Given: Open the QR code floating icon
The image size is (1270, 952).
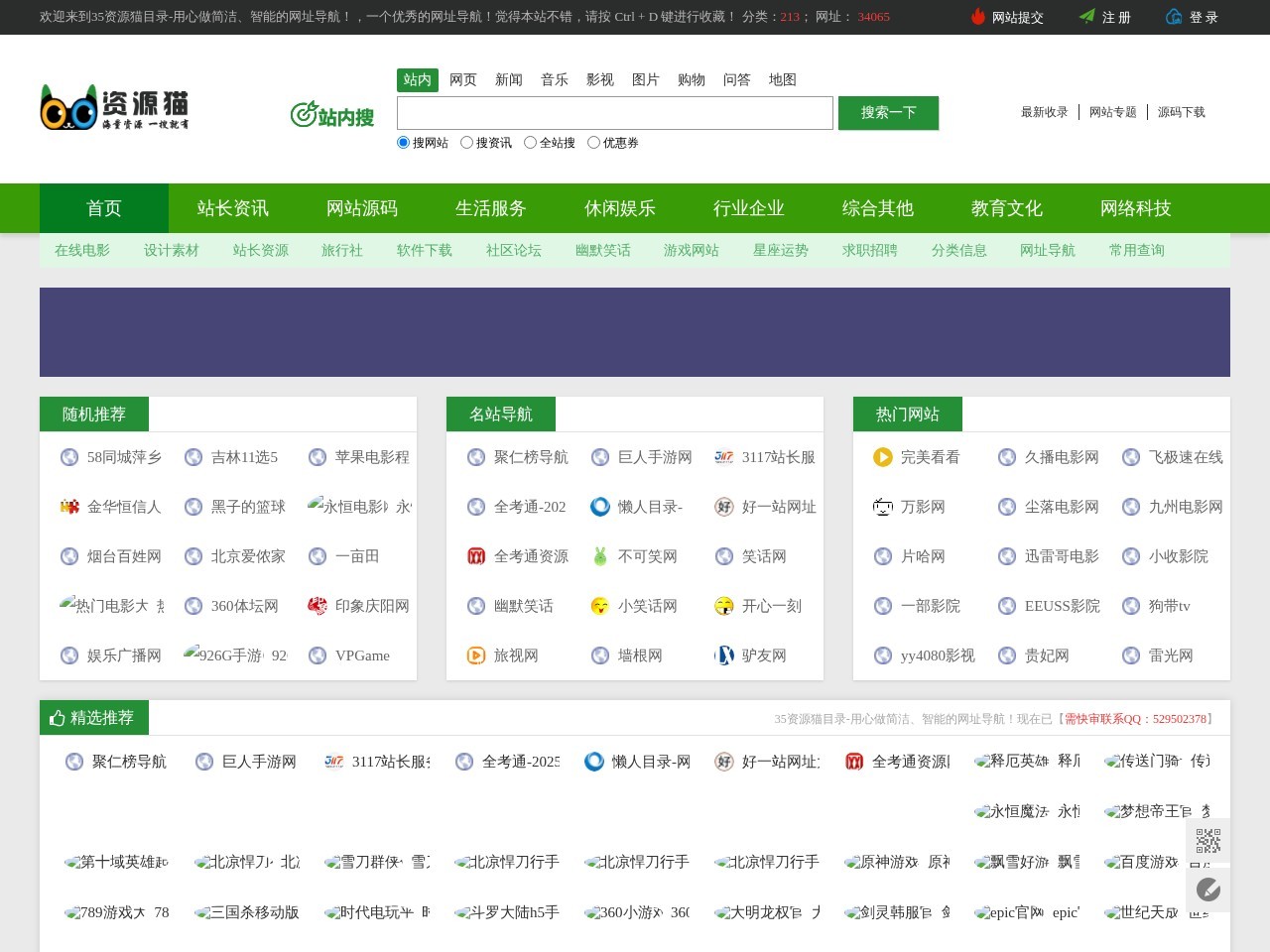Looking at the screenshot, I should (1207, 841).
